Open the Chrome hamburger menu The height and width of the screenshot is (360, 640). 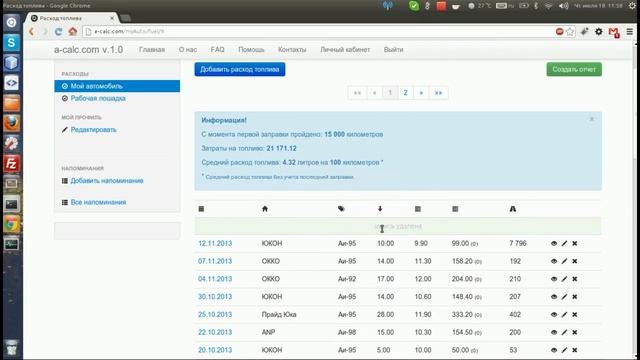pyautogui.click(x=629, y=31)
